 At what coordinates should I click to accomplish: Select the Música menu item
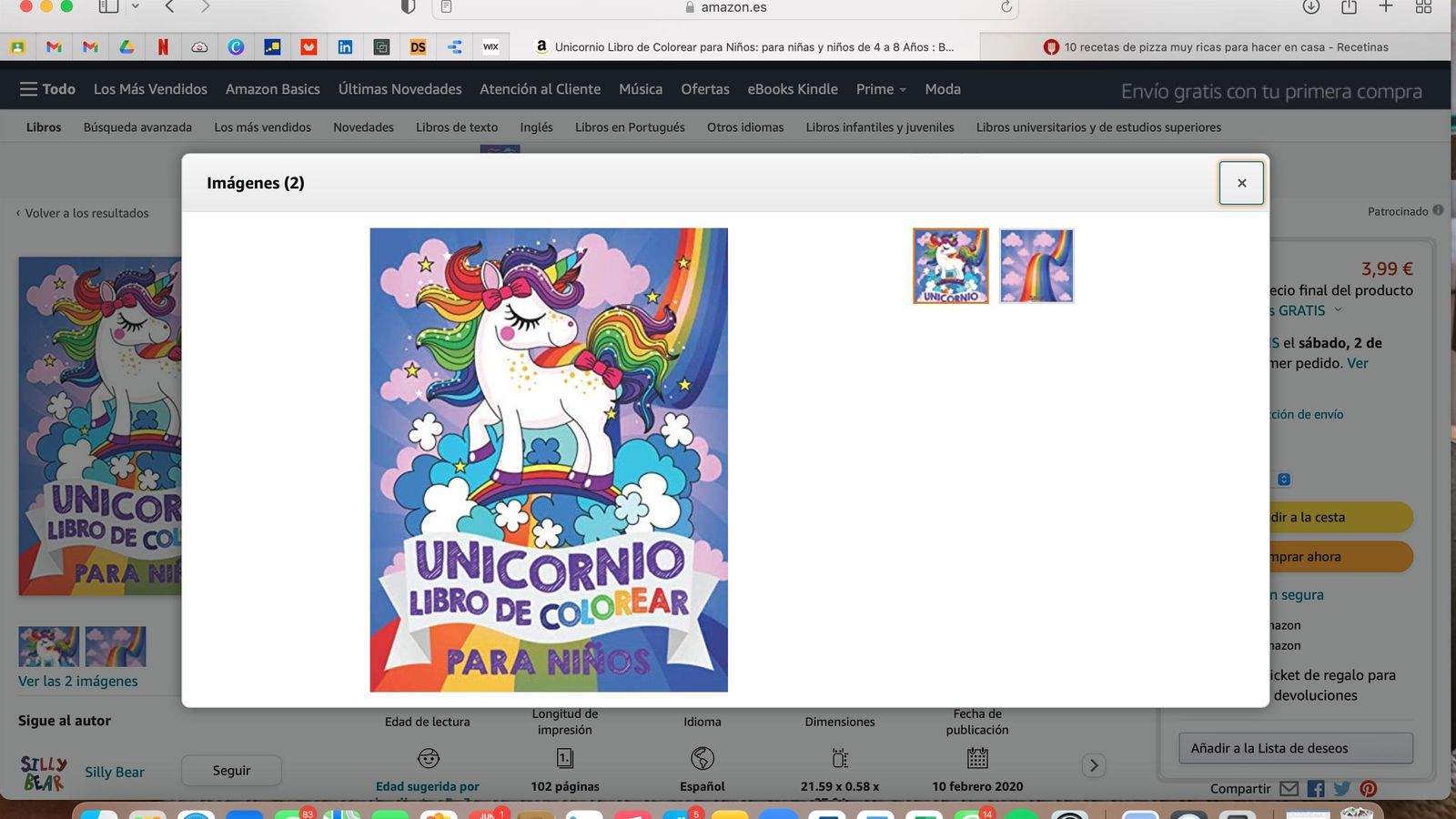[x=641, y=89]
